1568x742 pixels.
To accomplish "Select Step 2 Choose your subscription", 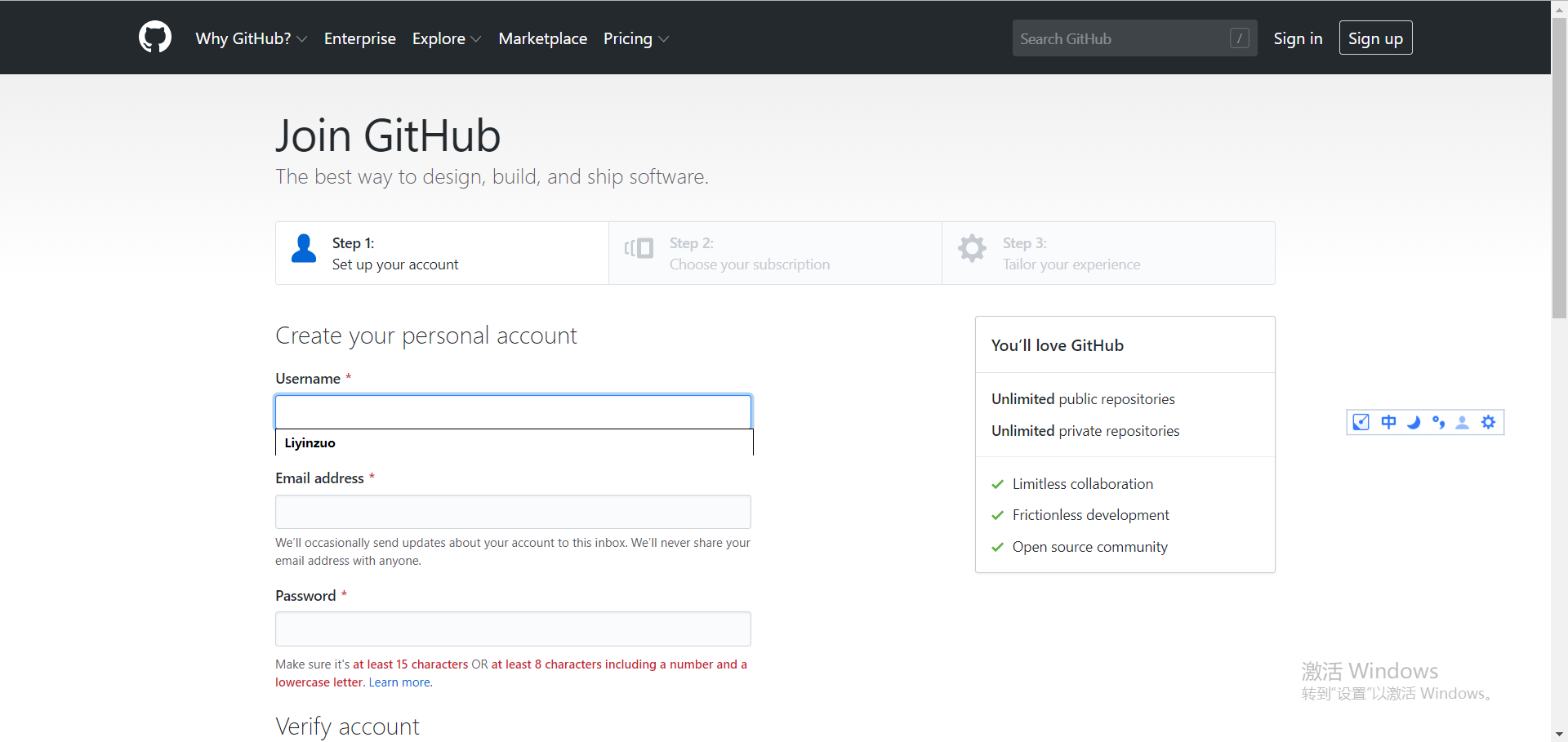I will pyautogui.click(x=775, y=253).
